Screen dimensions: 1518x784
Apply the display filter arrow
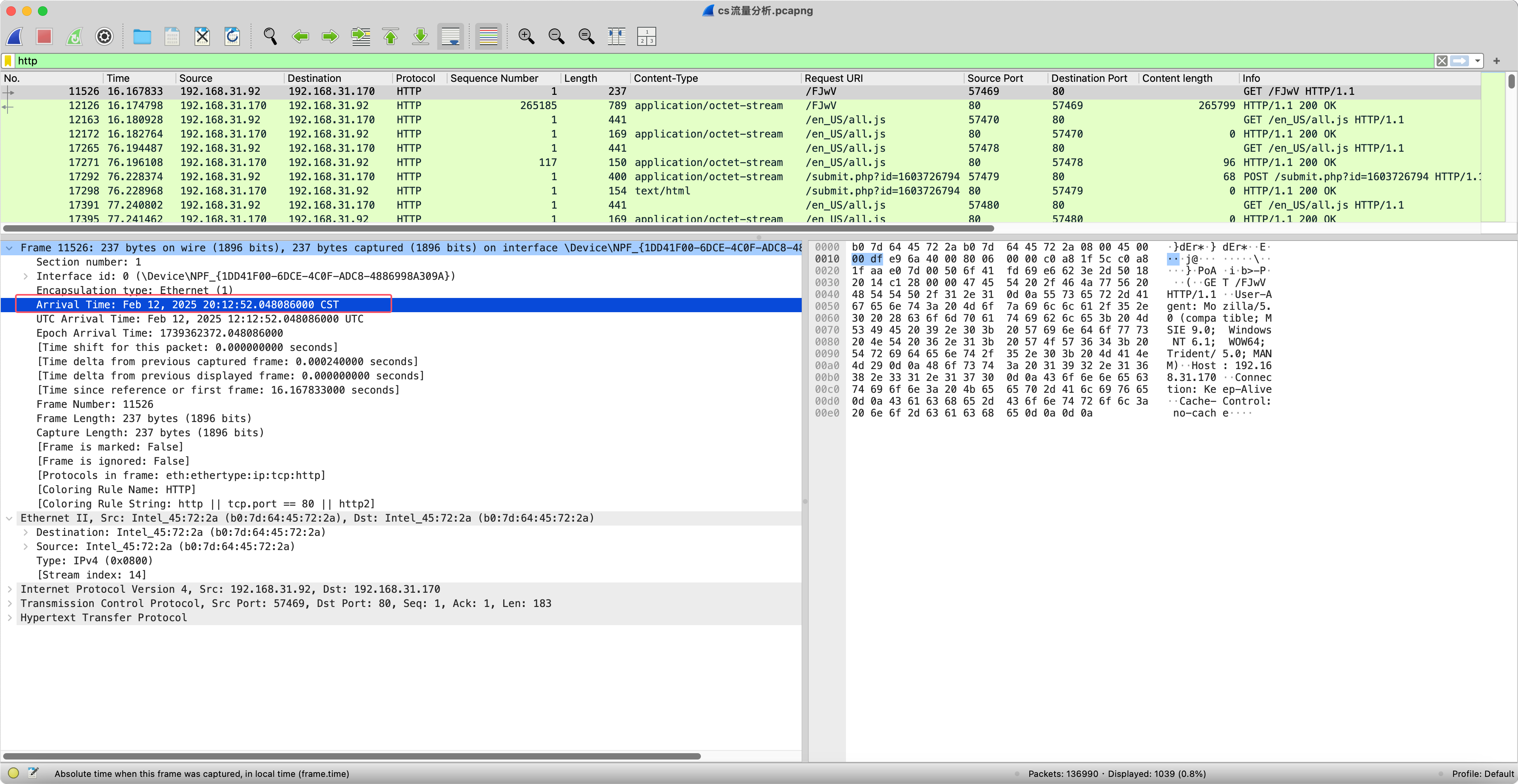(x=1459, y=61)
